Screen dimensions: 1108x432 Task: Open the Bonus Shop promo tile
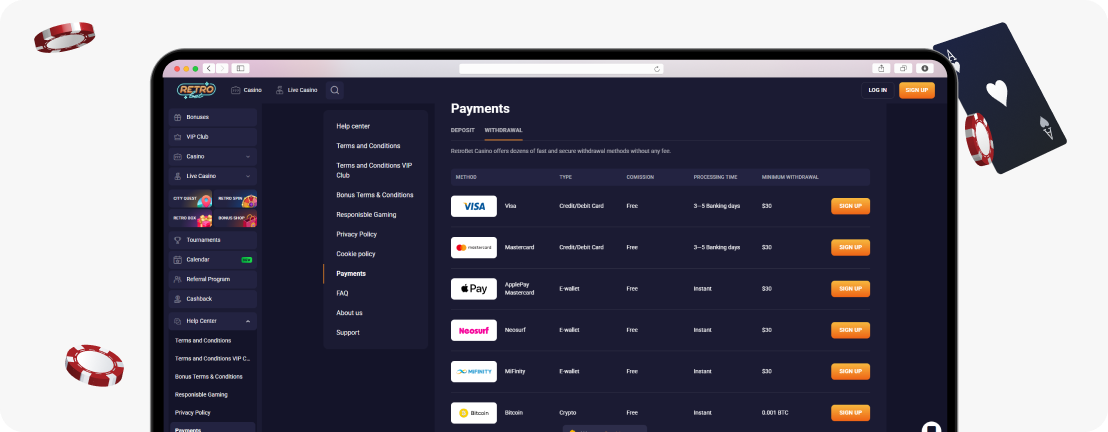[x=235, y=218]
